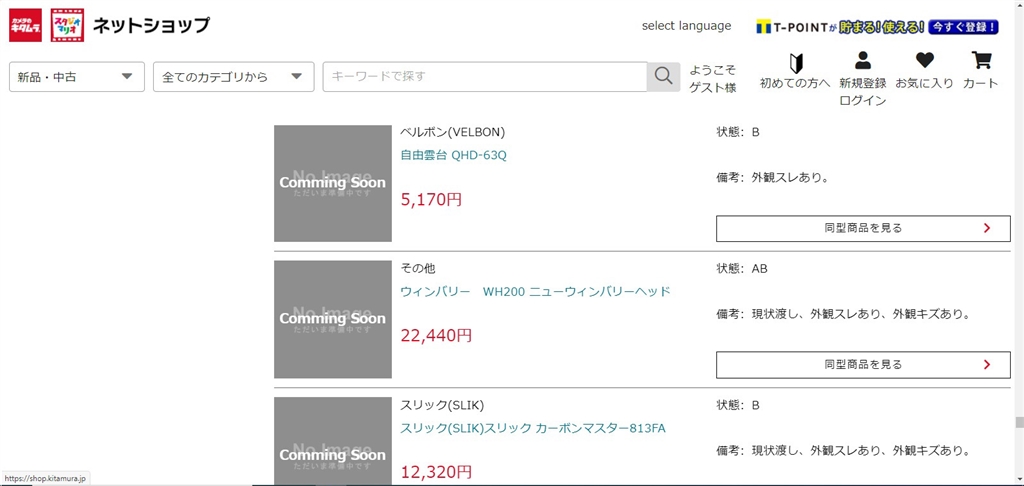This screenshot has width=1024, height=486.
Task: Click the Wimberley WH200 placeholder thumbnail
Action: click(x=333, y=319)
